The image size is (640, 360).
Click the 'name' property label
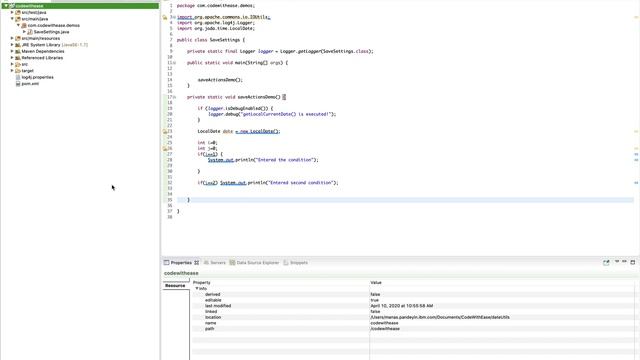pos(211,323)
